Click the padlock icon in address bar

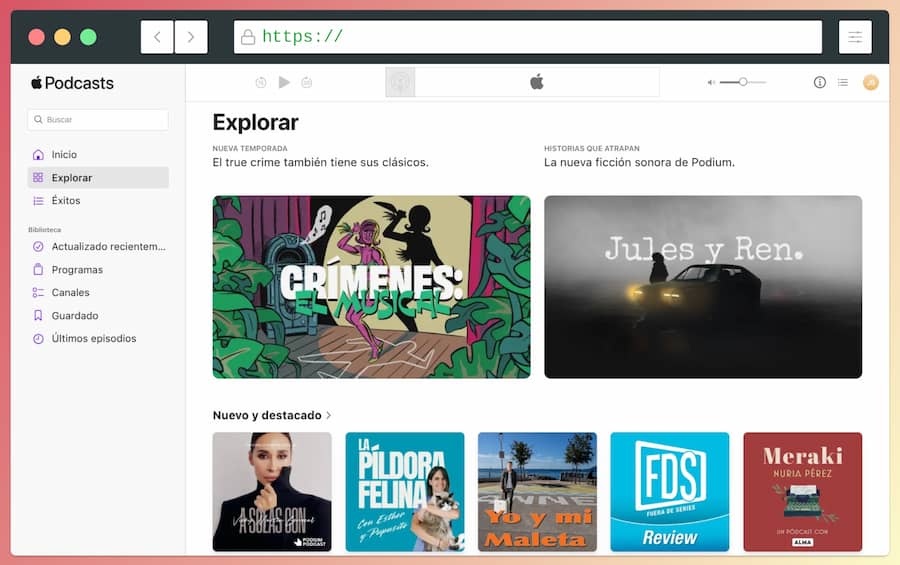point(248,37)
